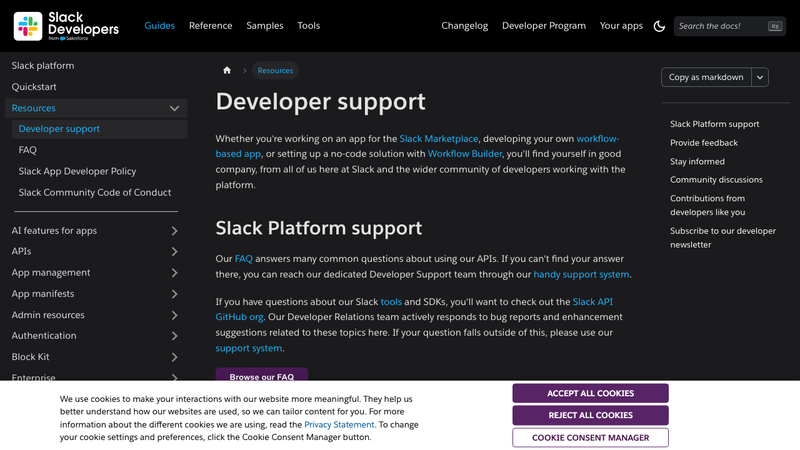Viewport: 800px width, 450px height.
Task: Click Accept All Cookies
Action: pyautogui.click(x=590, y=393)
